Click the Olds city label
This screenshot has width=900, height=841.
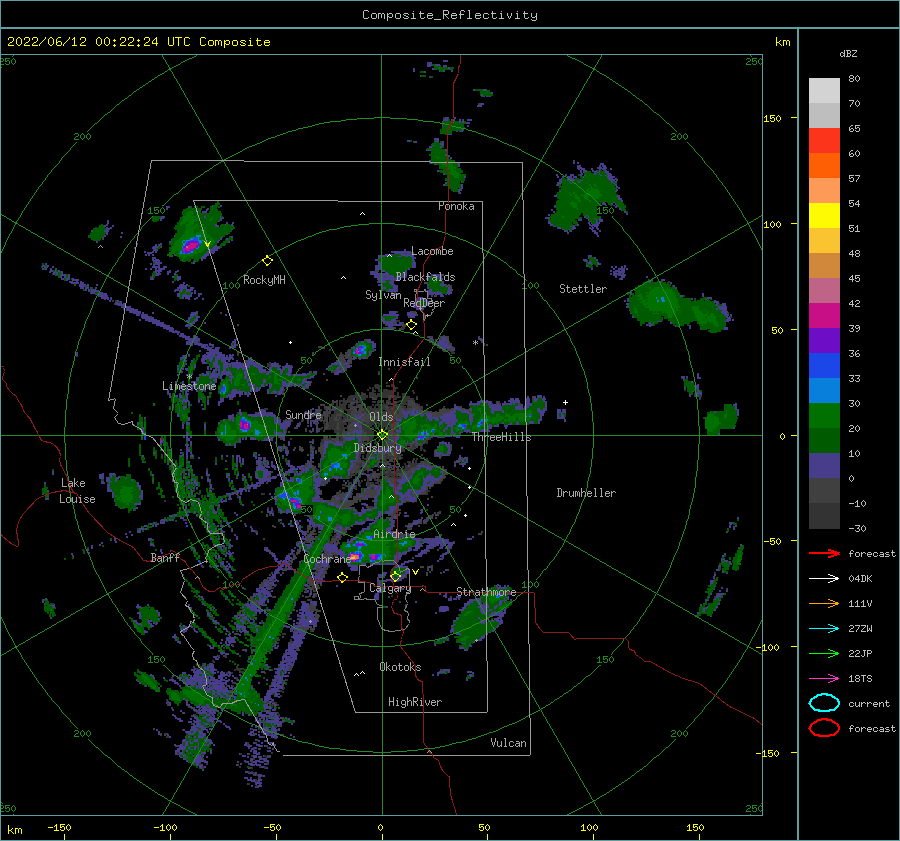click(381, 417)
